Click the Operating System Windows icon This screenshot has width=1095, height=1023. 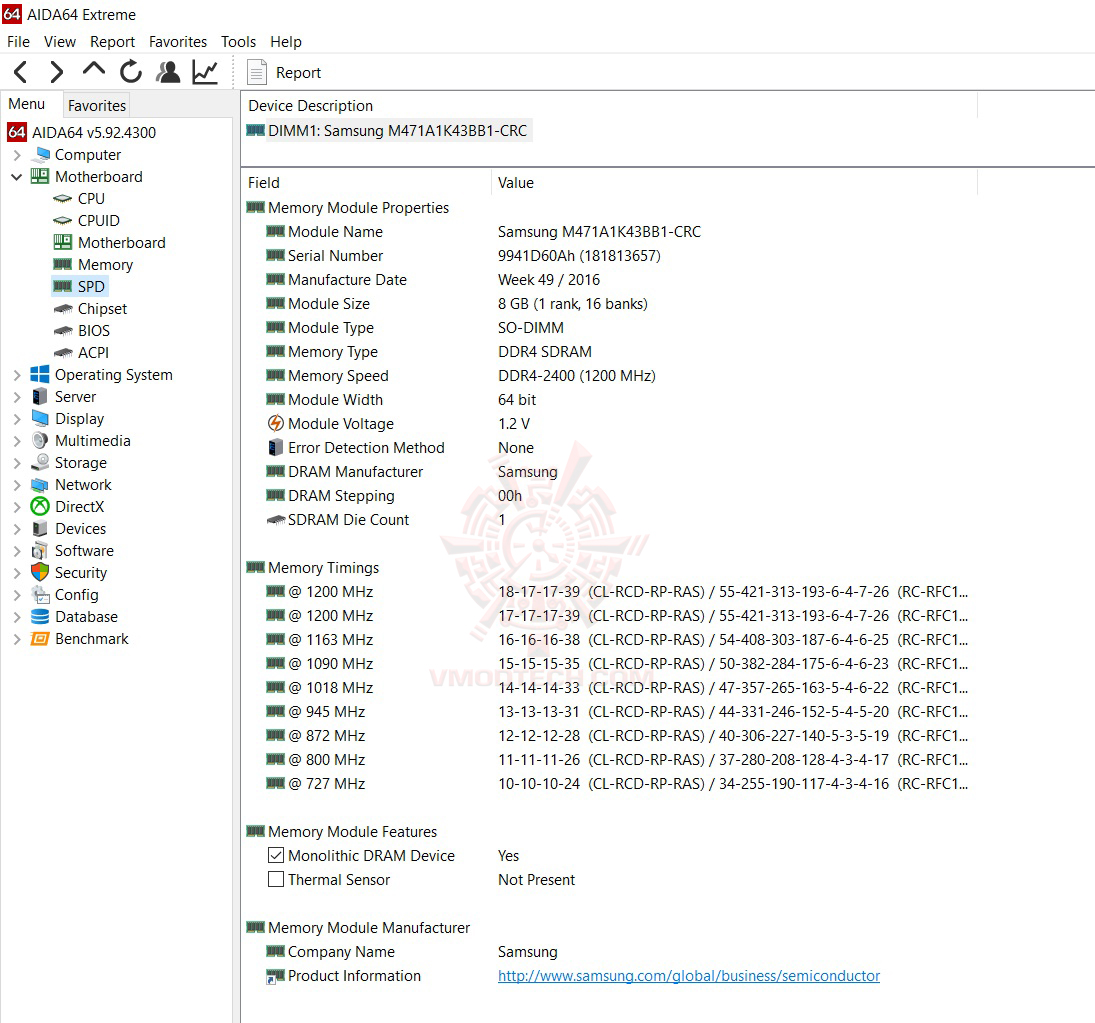click(x=40, y=375)
